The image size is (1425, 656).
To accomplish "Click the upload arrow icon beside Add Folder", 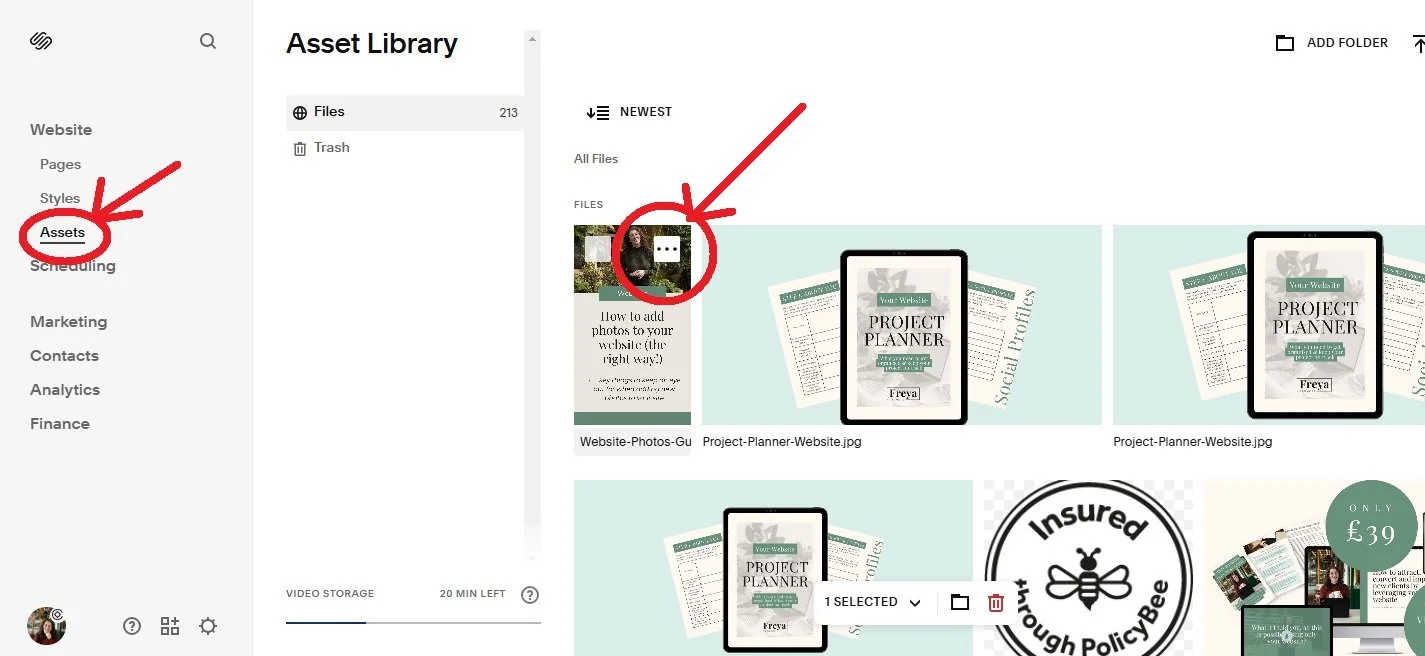I will (x=1418, y=43).
